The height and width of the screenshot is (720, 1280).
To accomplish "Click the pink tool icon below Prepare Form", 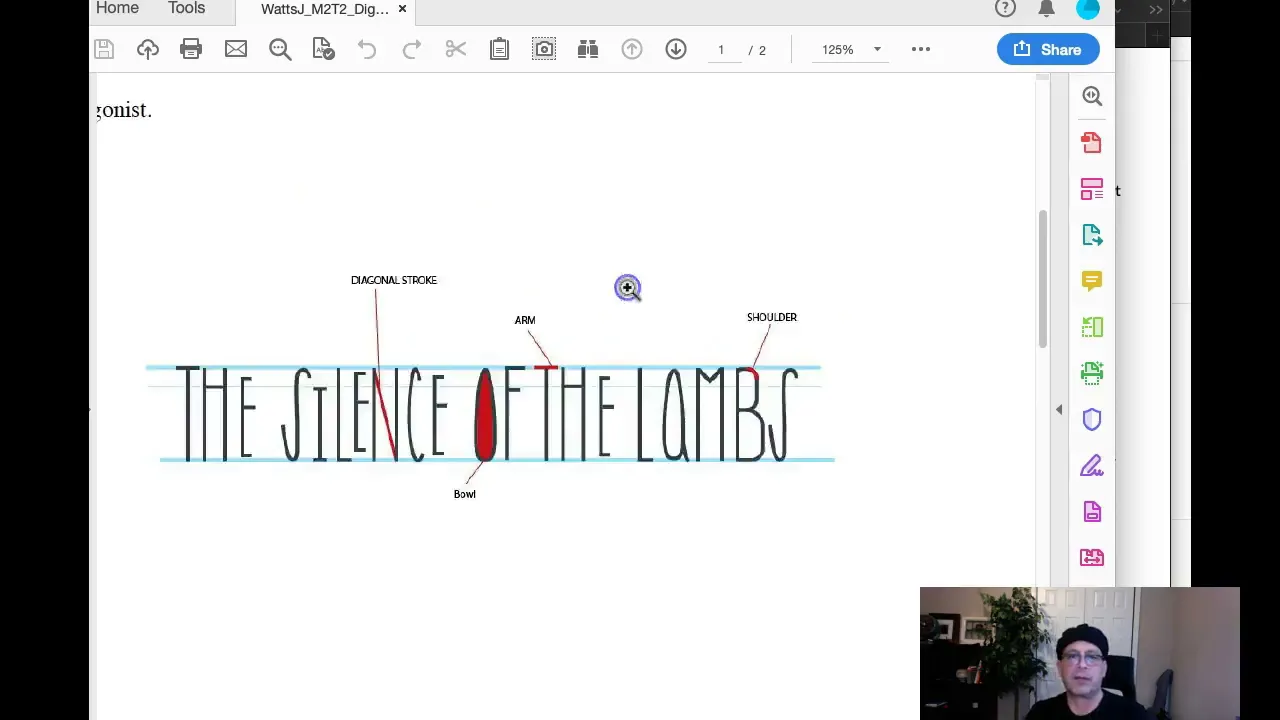I will pos(1092,558).
